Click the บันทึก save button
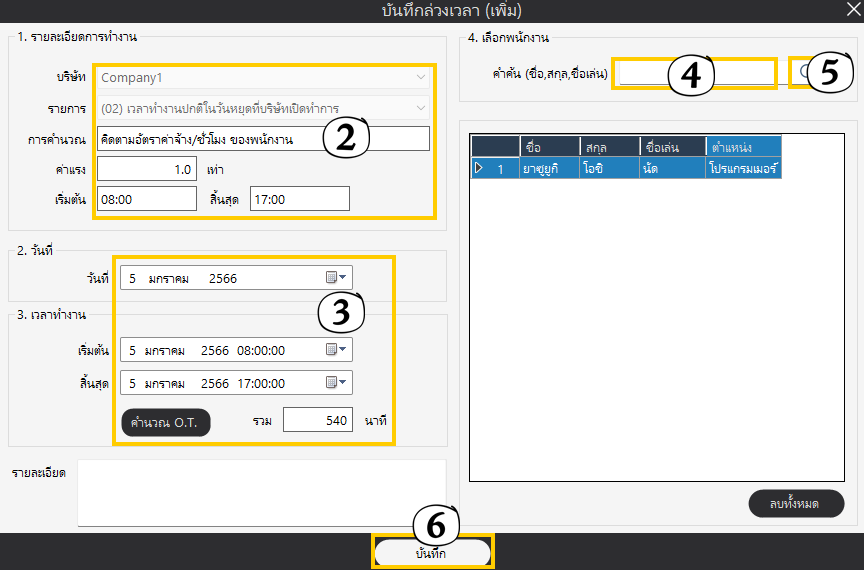This screenshot has width=864, height=570. pos(432,553)
